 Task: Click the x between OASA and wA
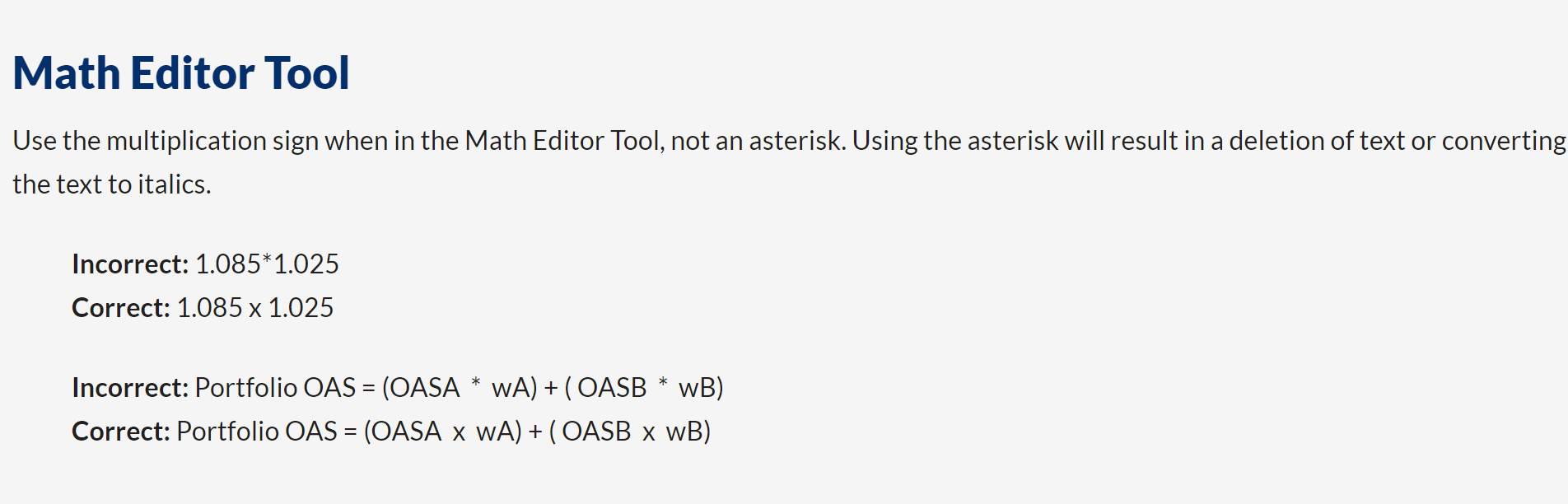point(459,432)
